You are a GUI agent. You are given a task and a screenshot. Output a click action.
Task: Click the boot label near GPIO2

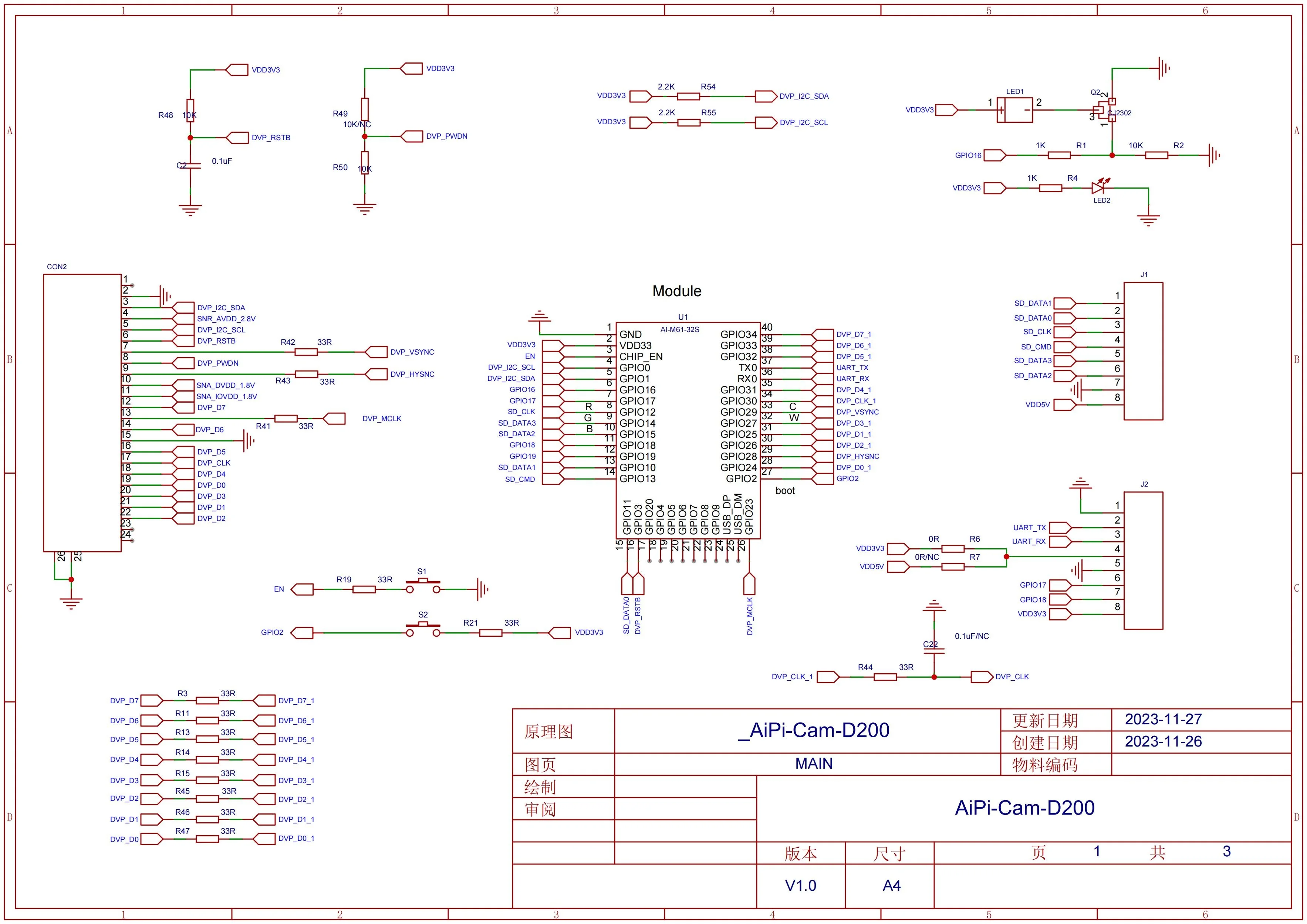pyautogui.click(x=785, y=490)
